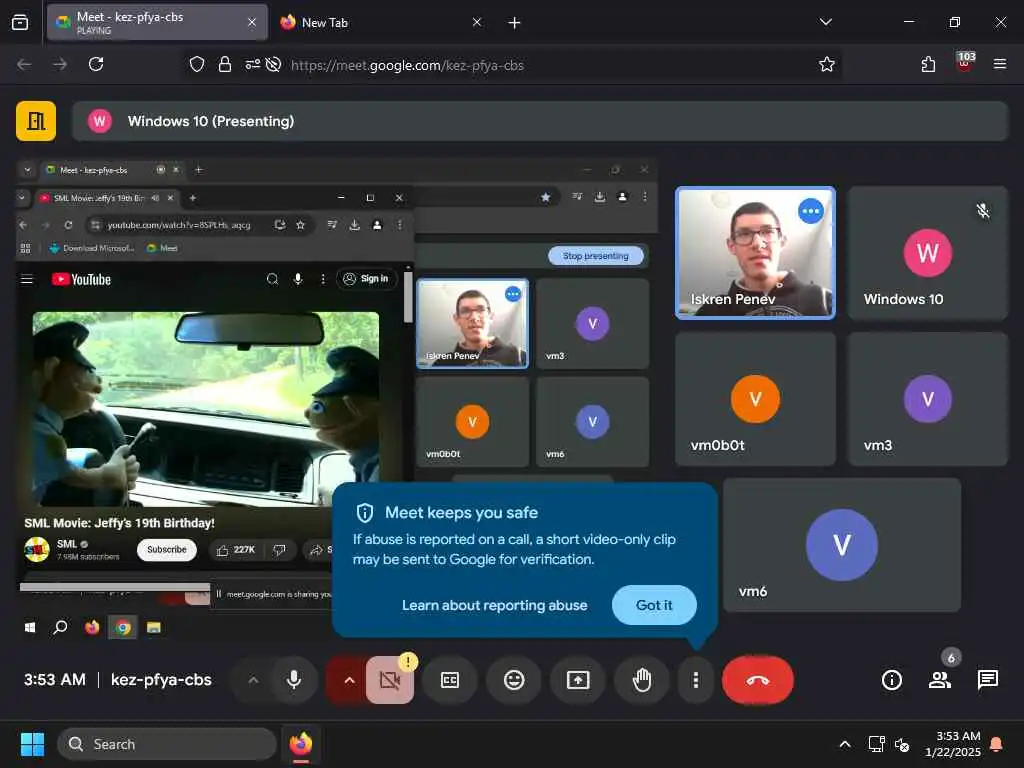The image size is (1024, 768).
Task: Open the Firefox hamburger application menu
Action: tap(999, 64)
